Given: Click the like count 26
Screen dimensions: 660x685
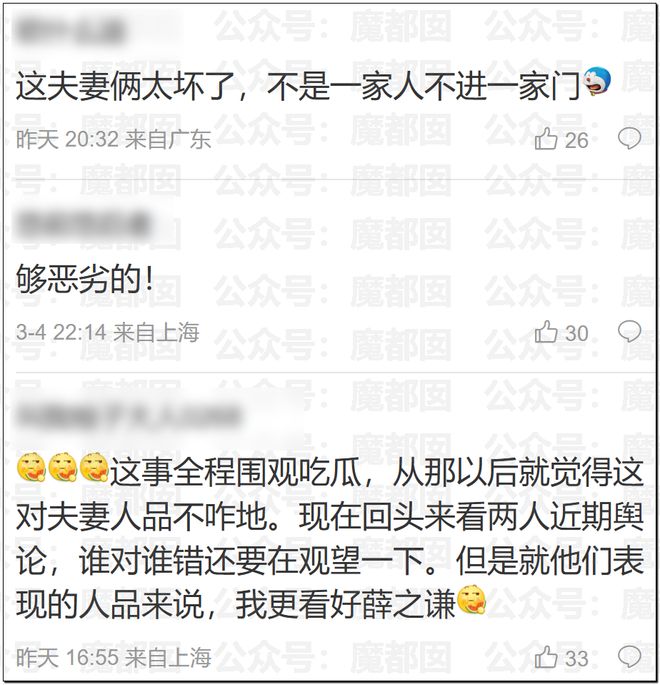Looking at the screenshot, I should pyautogui.click(x=577, y=140).
